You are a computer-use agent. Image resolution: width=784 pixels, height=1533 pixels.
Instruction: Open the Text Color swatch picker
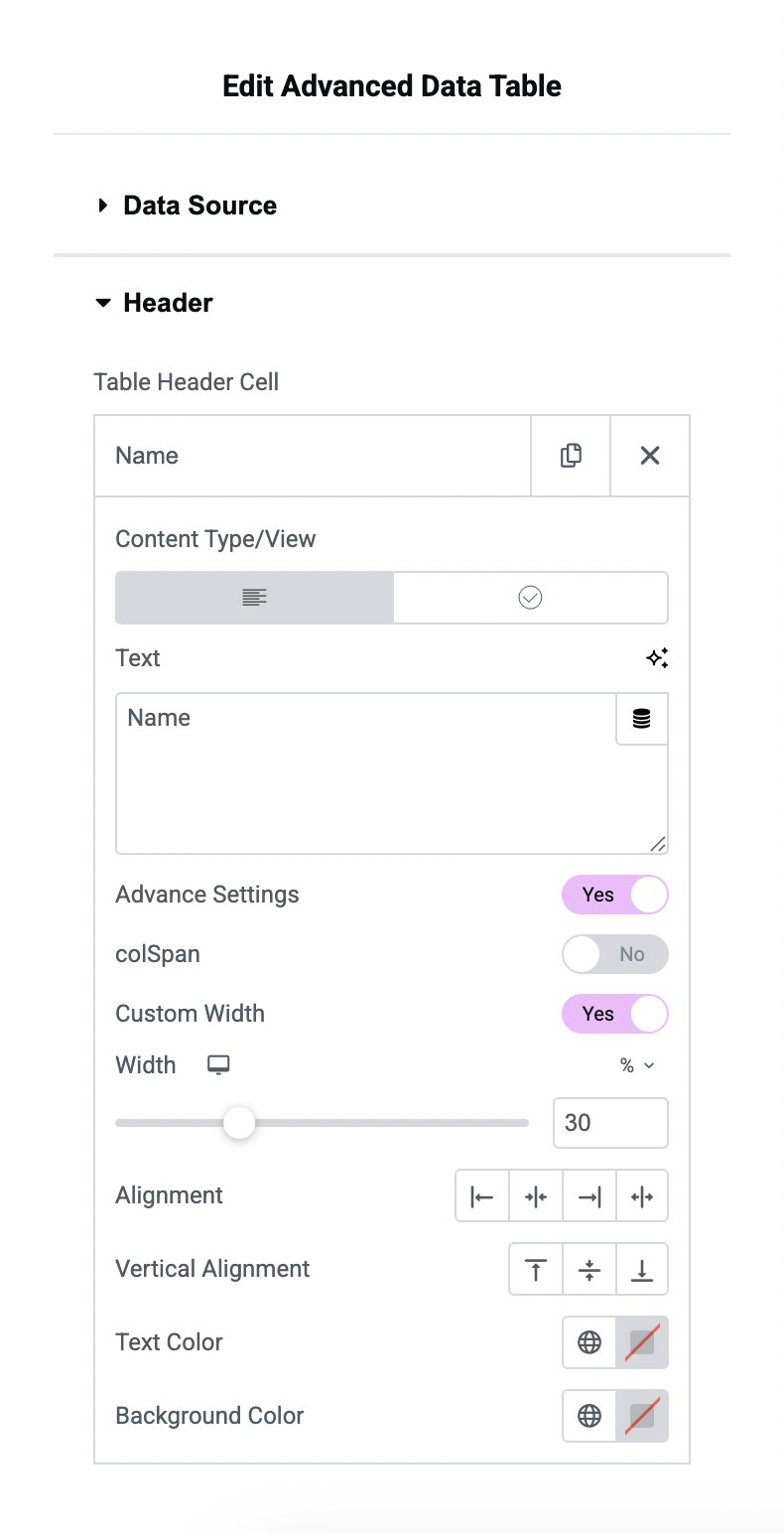click(642, 1342)
